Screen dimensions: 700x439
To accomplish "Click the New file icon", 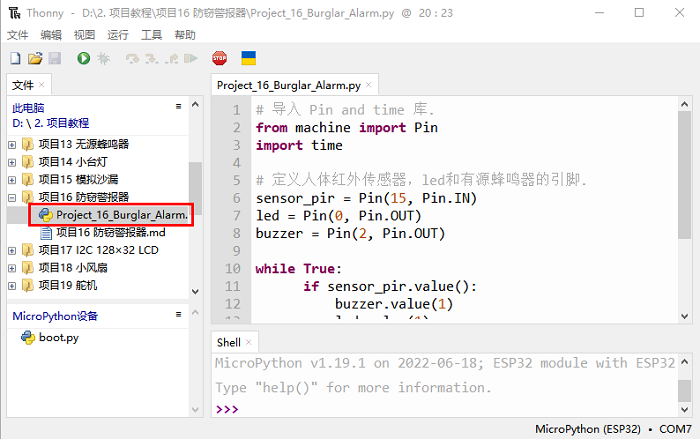I will (x=15, y=60).
